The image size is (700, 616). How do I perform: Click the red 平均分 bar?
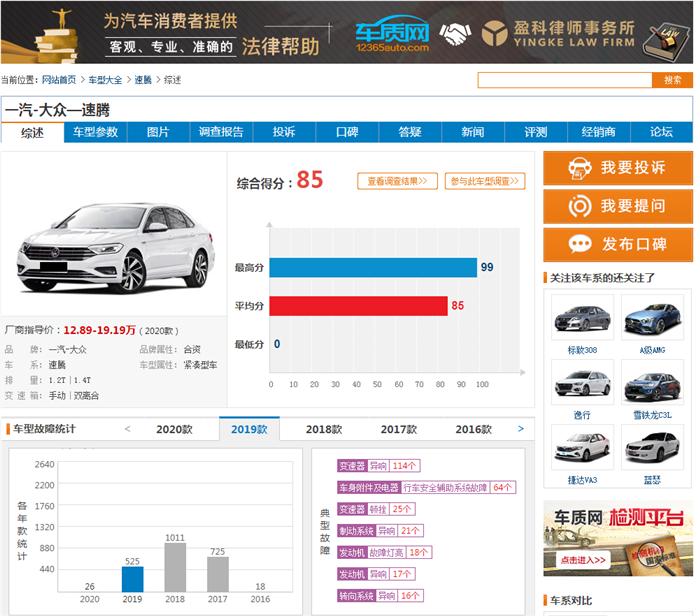(358, 306)
